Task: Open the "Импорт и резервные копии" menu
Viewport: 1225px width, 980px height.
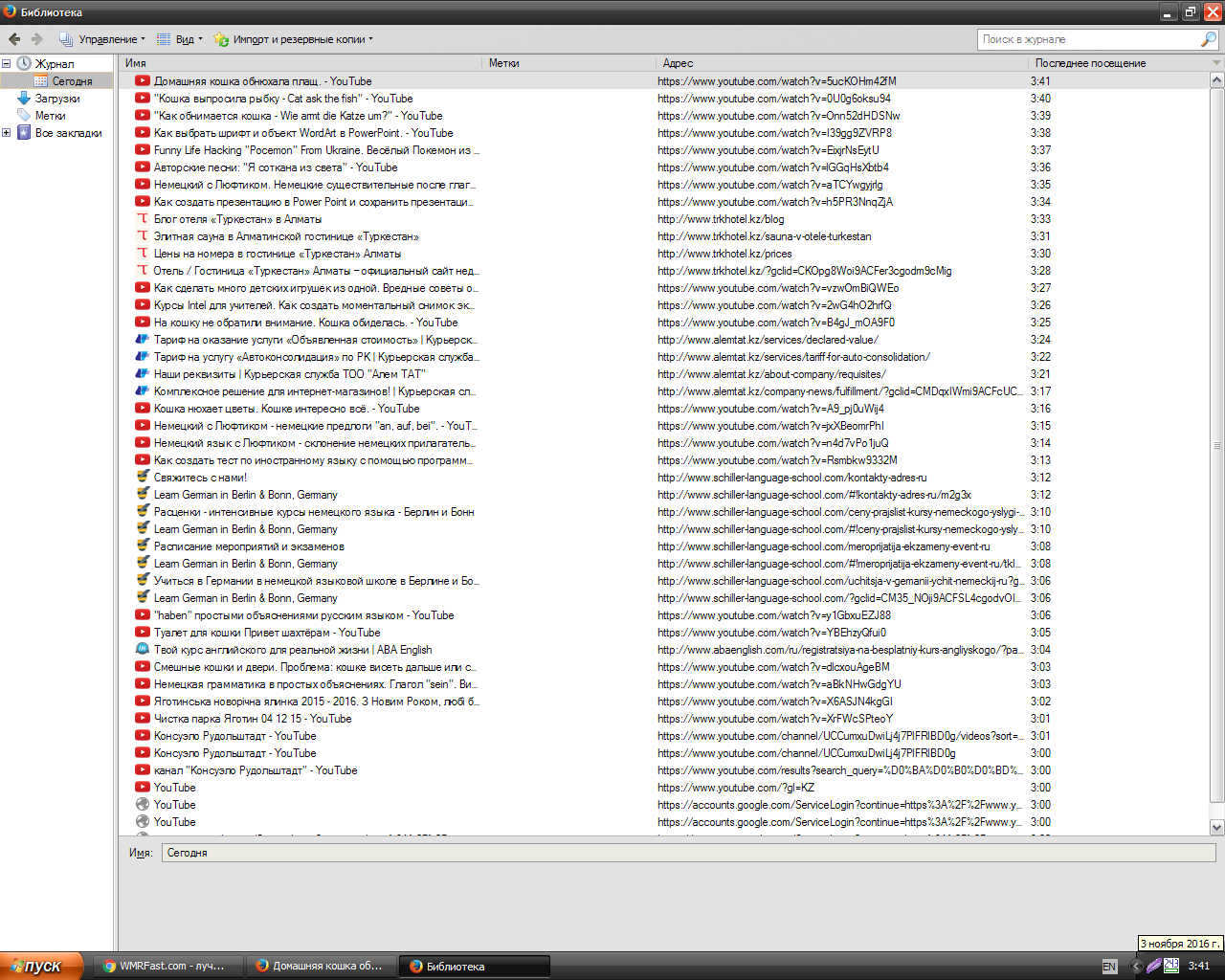Action: tap(294, 39)
